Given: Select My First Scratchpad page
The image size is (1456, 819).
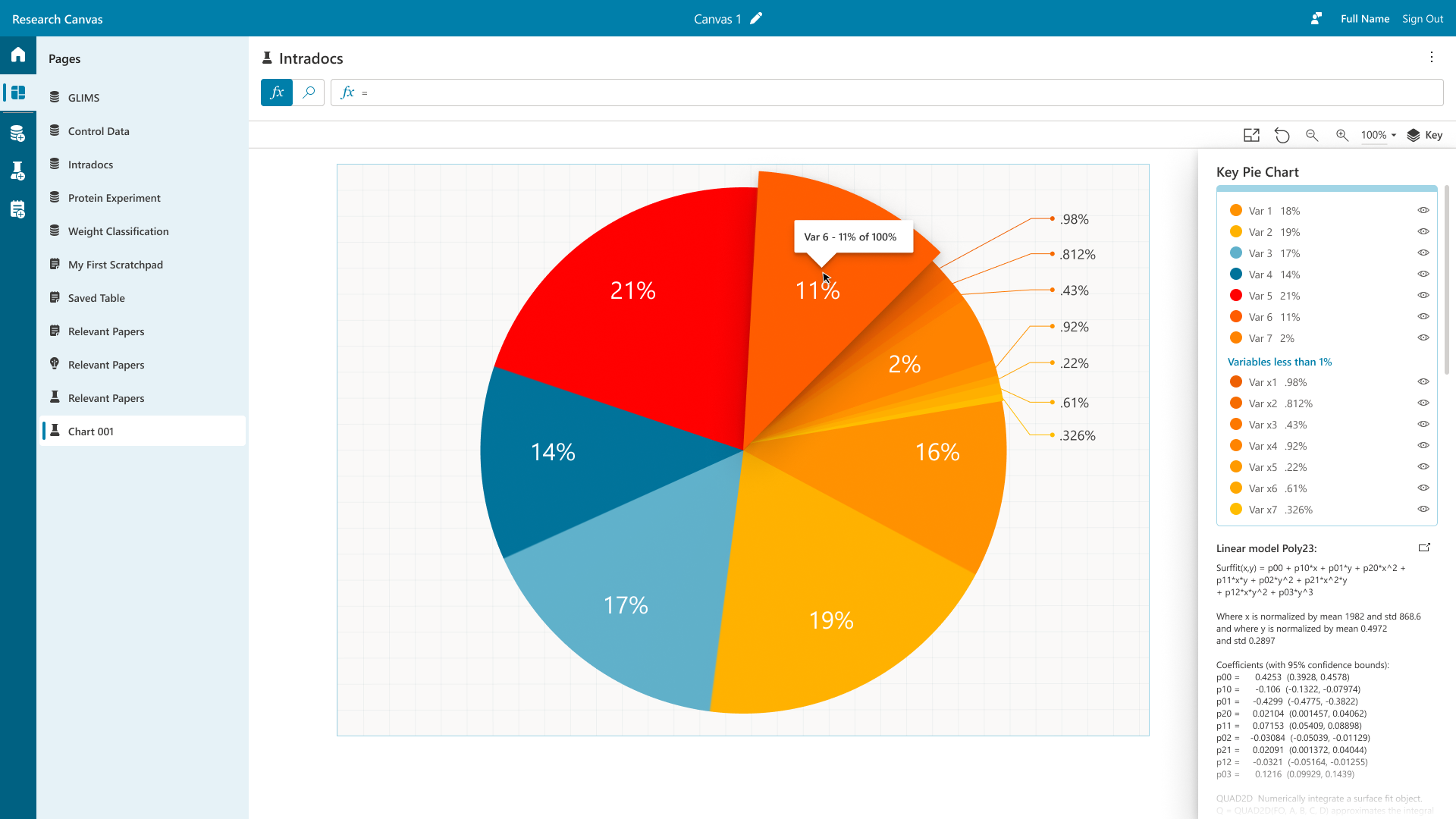Looking at the screenshot, I should click(x=115, y=265).
